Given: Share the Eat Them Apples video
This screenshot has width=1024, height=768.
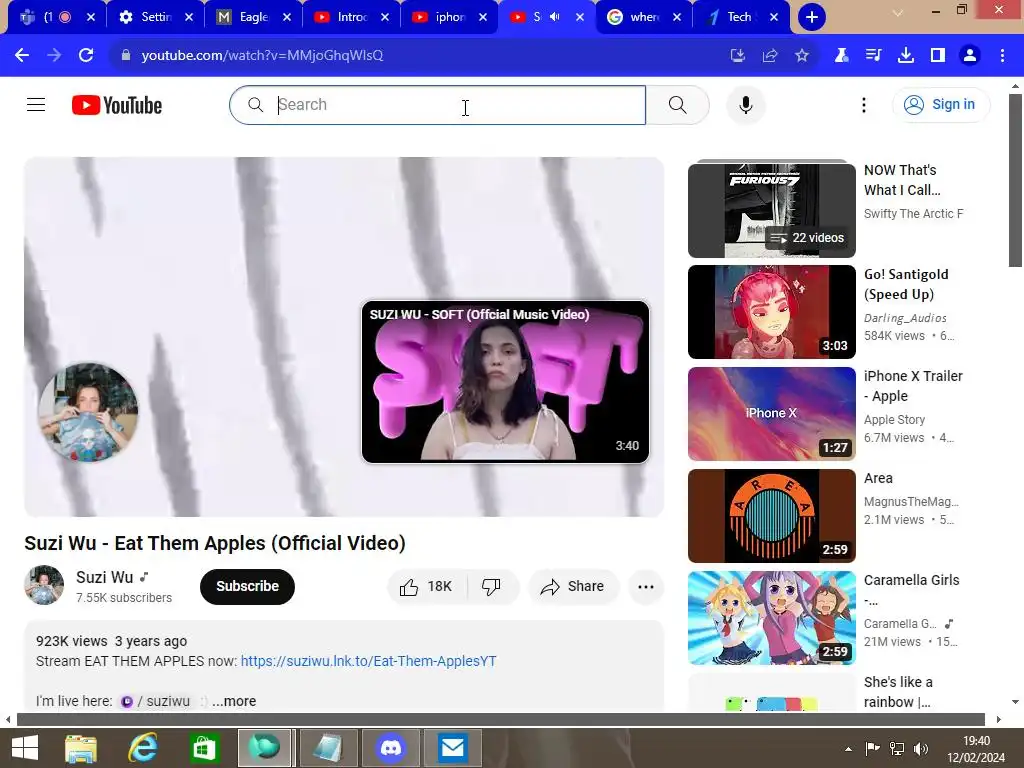Looking at the screenshot, I should tap(572, 586).
